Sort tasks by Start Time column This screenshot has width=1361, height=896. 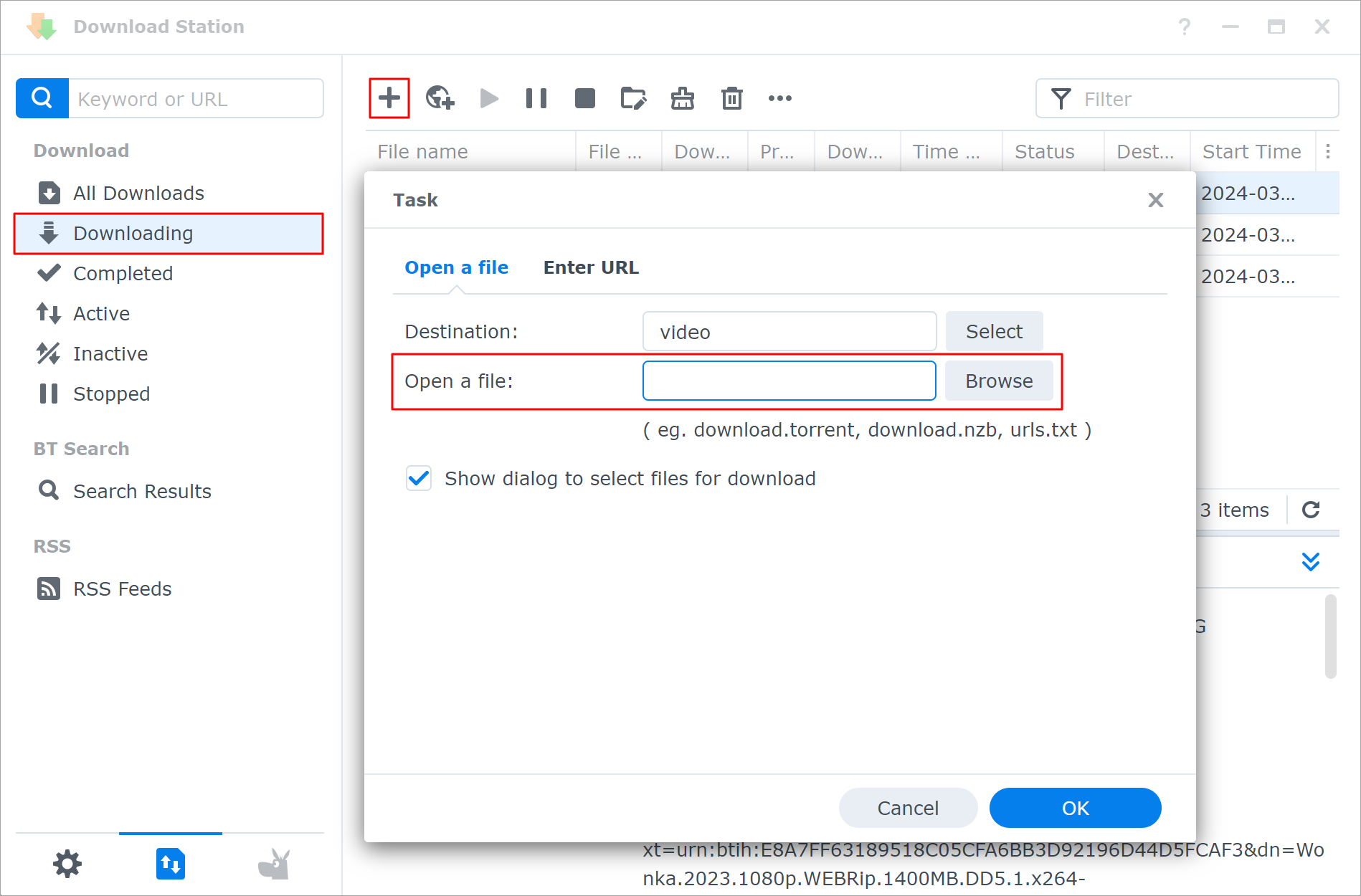click(1251, 151)
